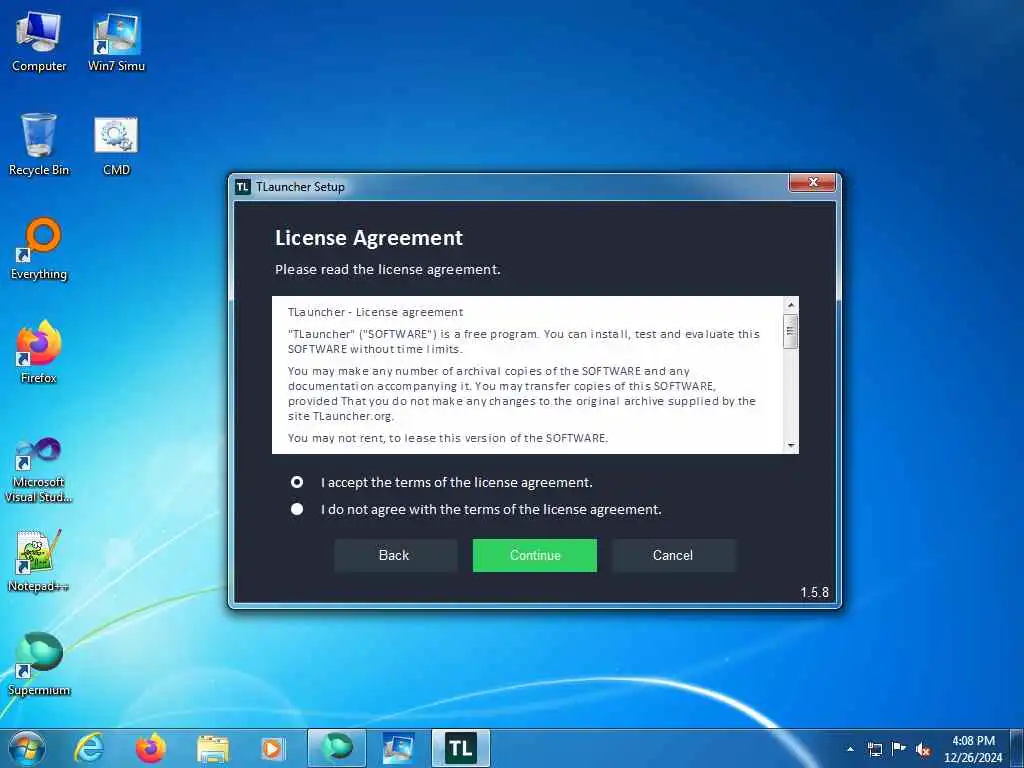Click the Show desktop strip on the taskbar
The width and height of the screenshot is (1024, 768).
click(1017, 748)
